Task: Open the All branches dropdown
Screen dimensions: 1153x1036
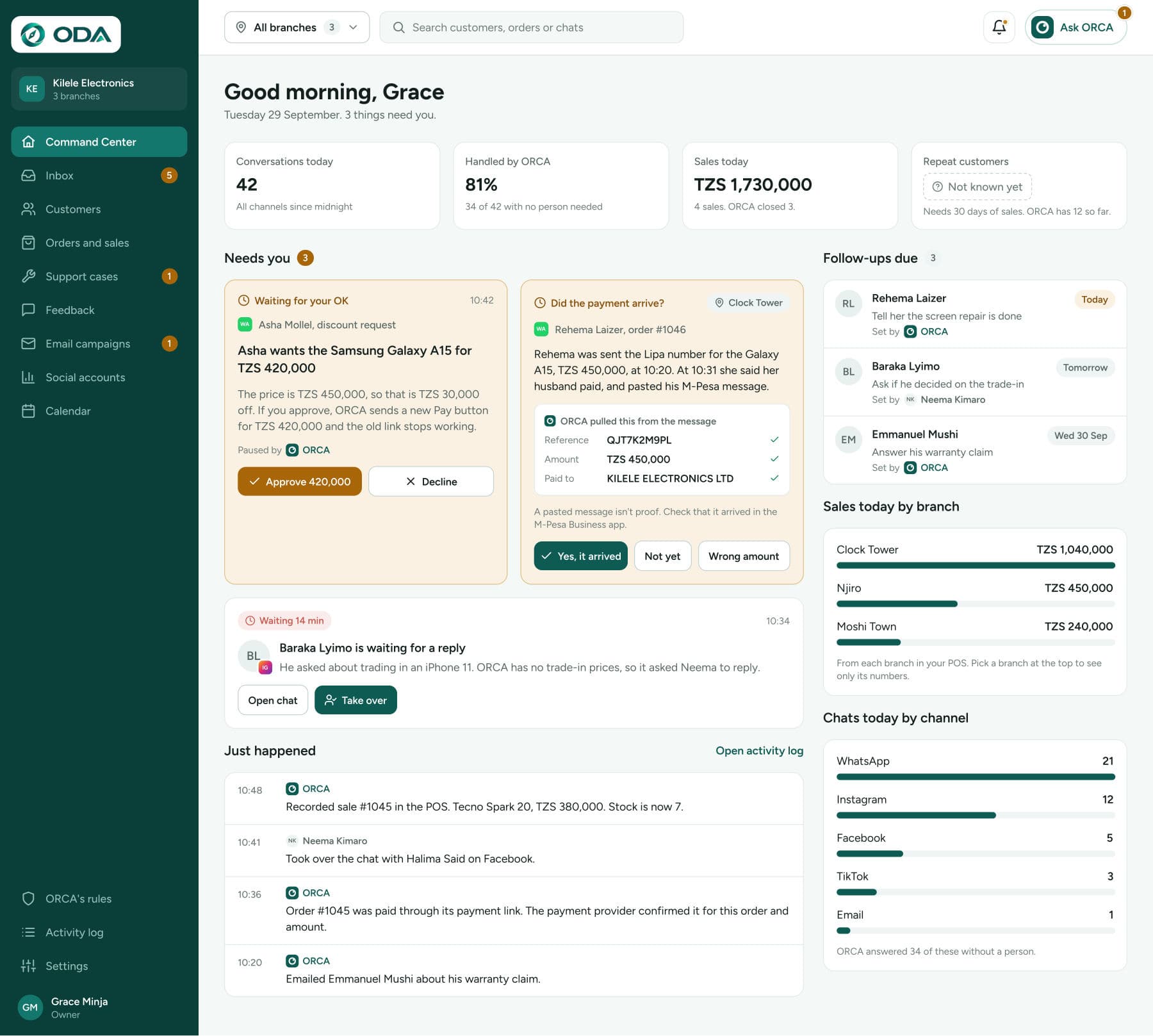Action: click(x=297, y=28)
